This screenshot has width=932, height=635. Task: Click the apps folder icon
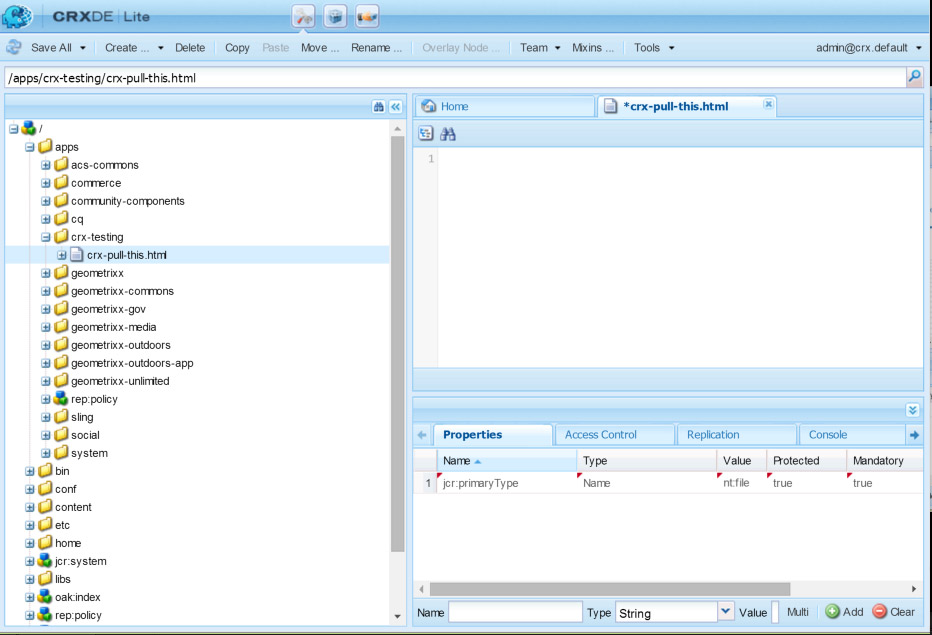pos(45,146)
